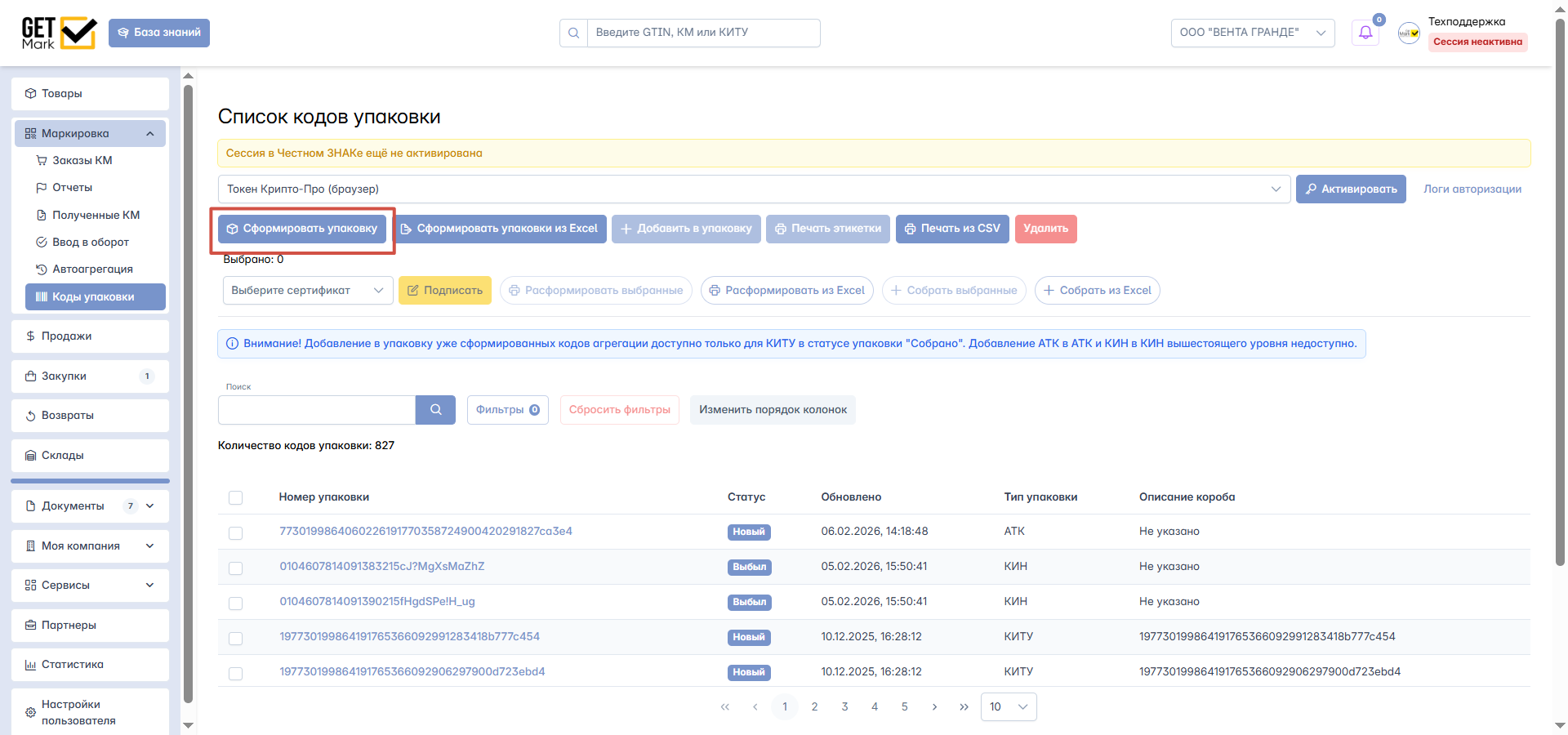
Task: Open Выберите сертификат dropdown
Action: (308, 291)
